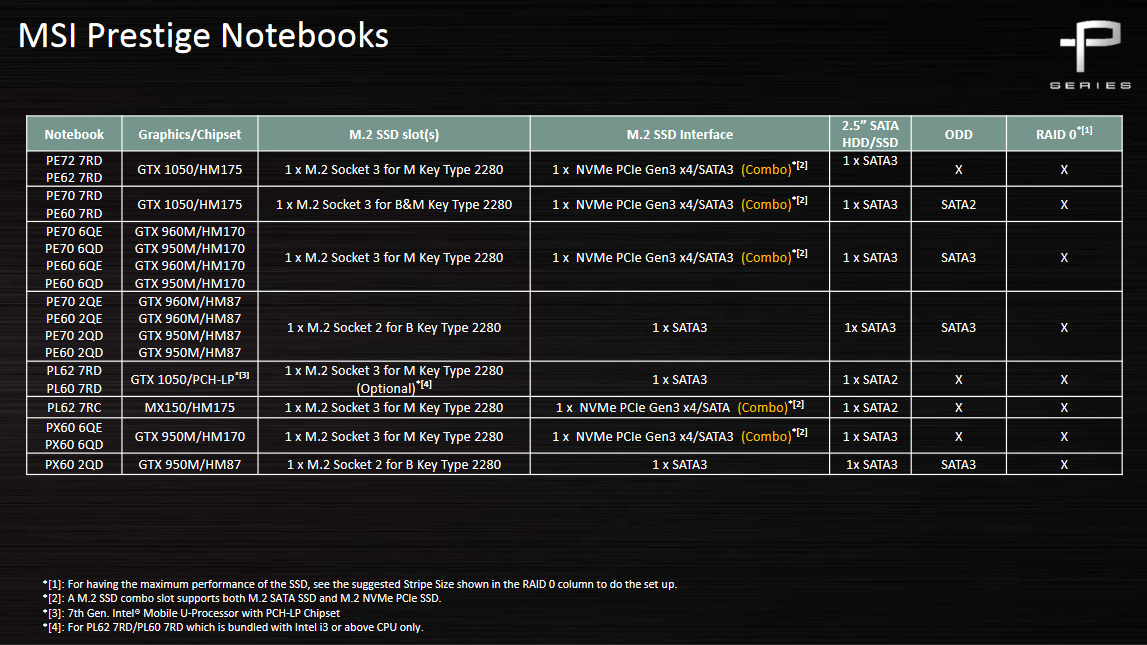Click "GTX 1050/HM175" in the PE70 7RD row
This screenshot has height=645, width=1147.
(189, 204)
